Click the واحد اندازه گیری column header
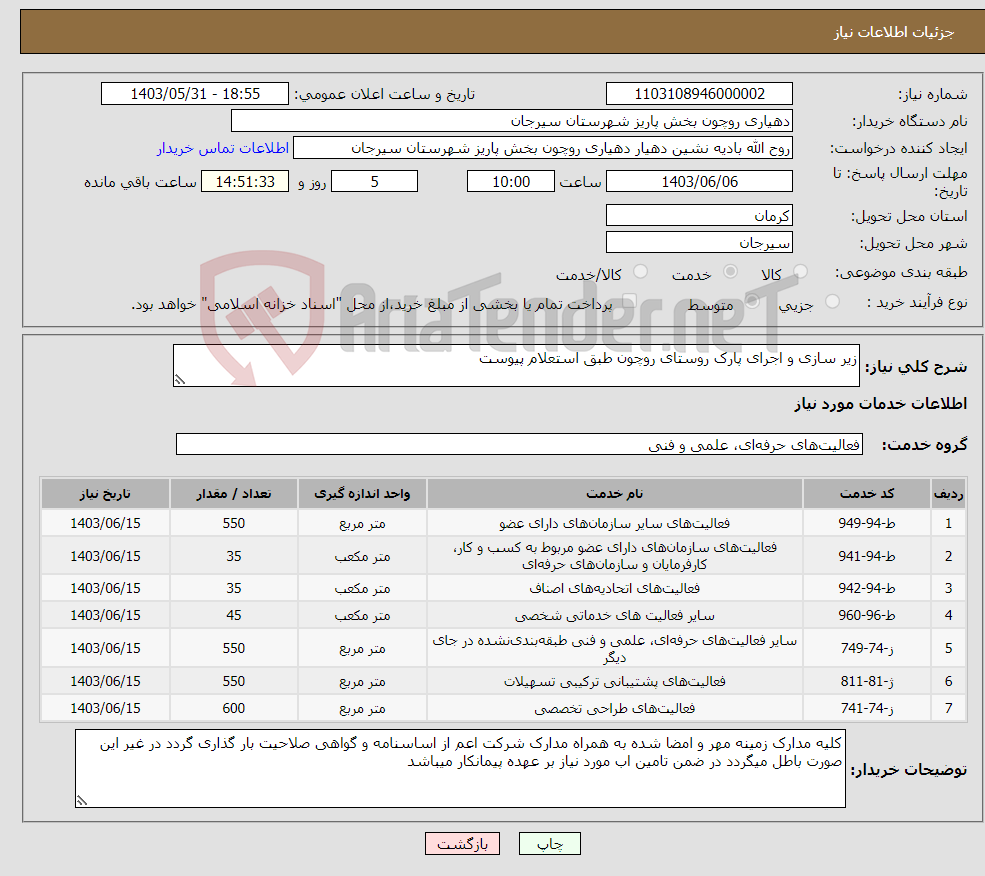985x876 pixels. tap(362, 493)
